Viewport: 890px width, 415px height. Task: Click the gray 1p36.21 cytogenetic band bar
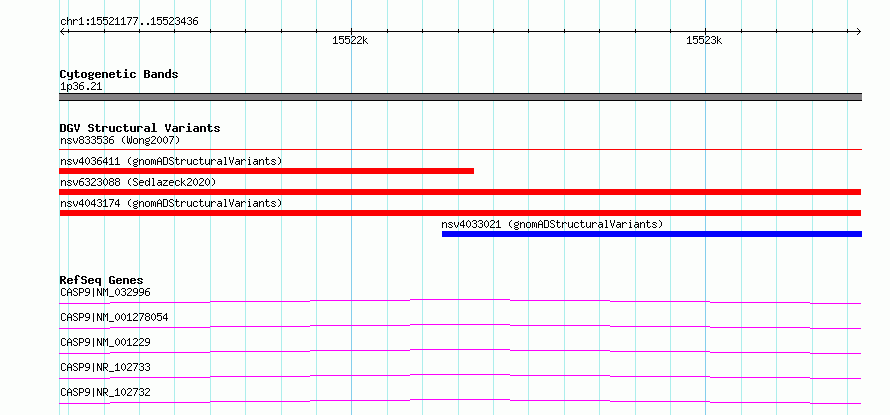point(460,97)
